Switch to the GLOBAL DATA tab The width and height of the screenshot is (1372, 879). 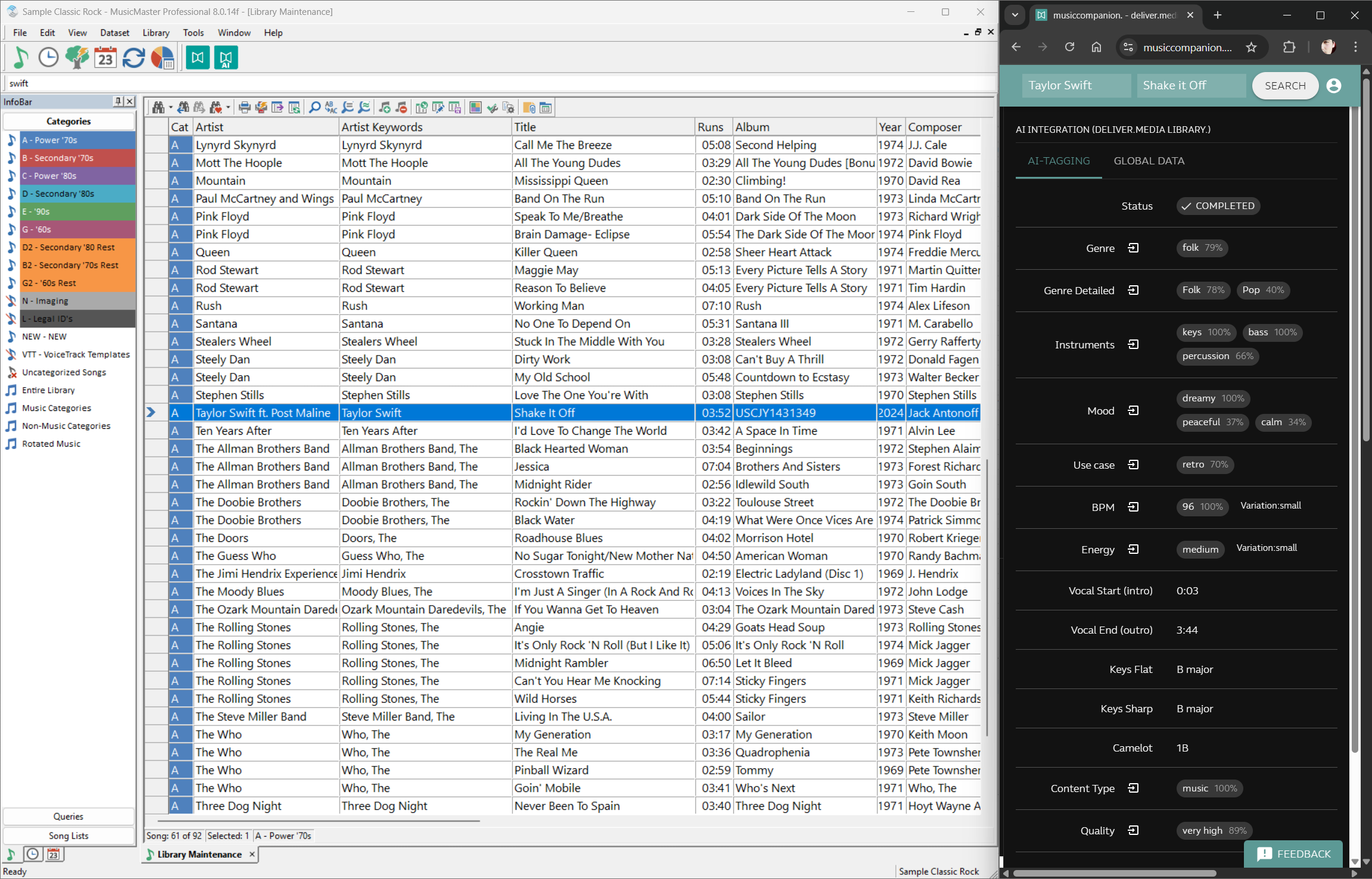[x=1149, y=161]
